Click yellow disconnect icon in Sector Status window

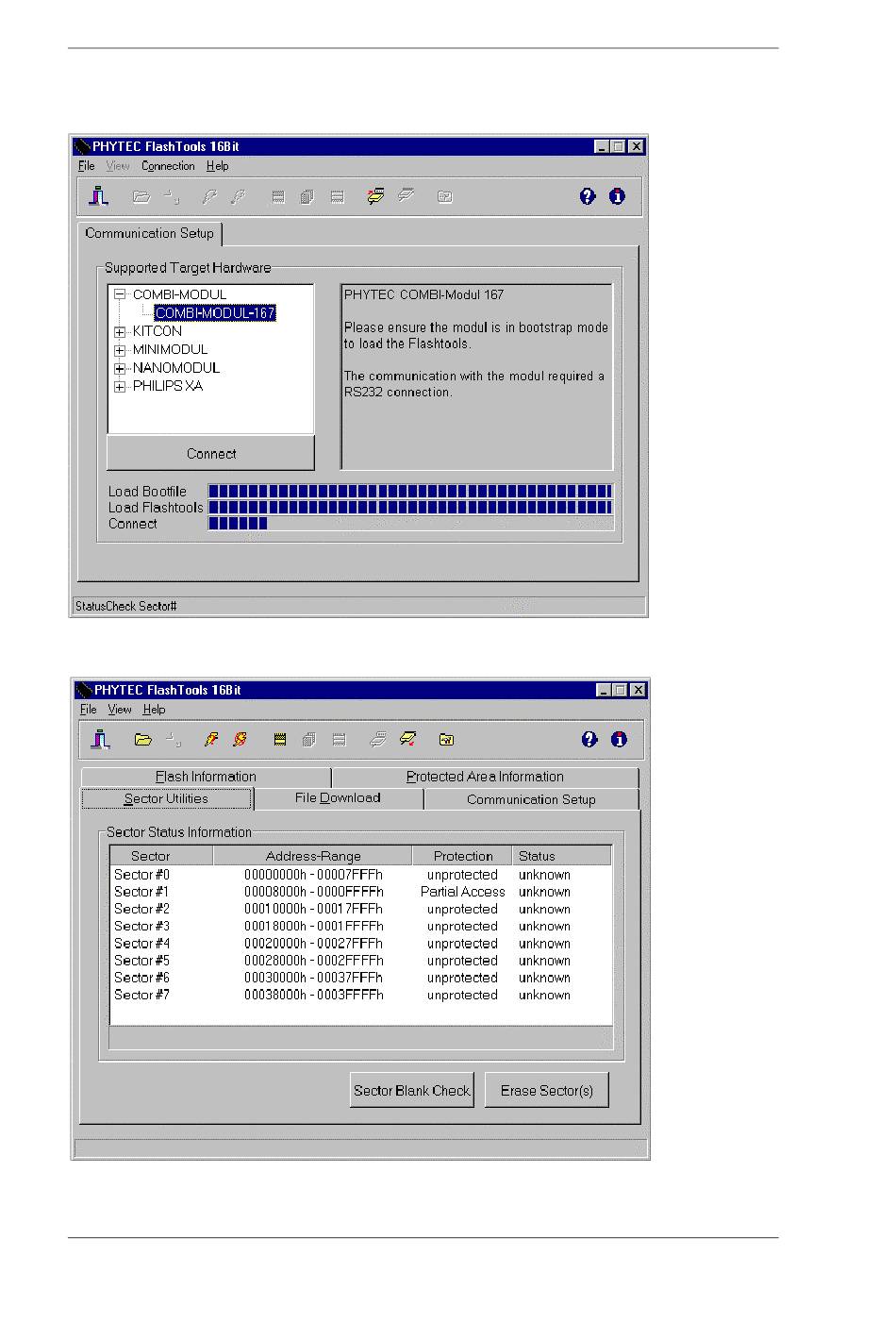(408, 739)
